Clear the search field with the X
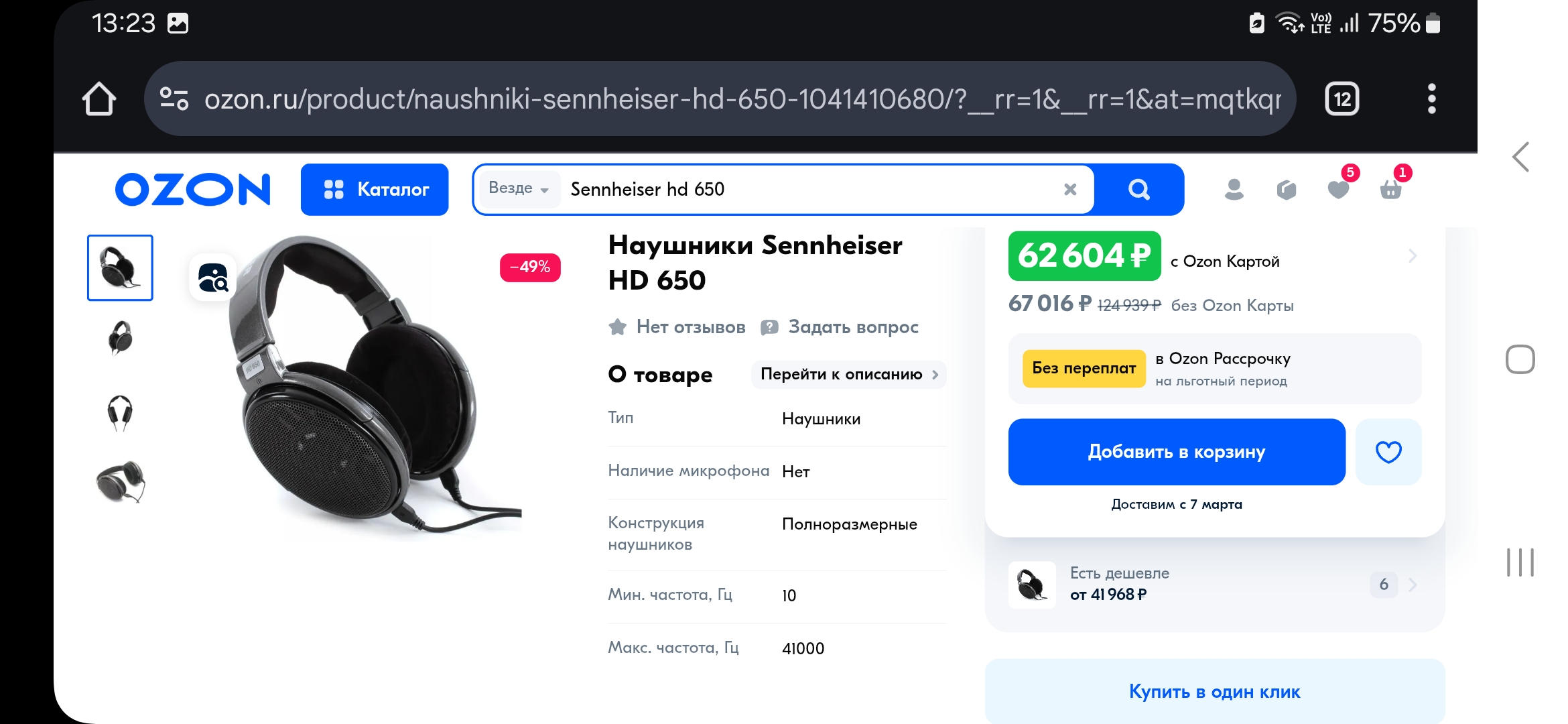Image resolution: width=1568 pixels, height=724 pixels. click(x=1070, y=190)
